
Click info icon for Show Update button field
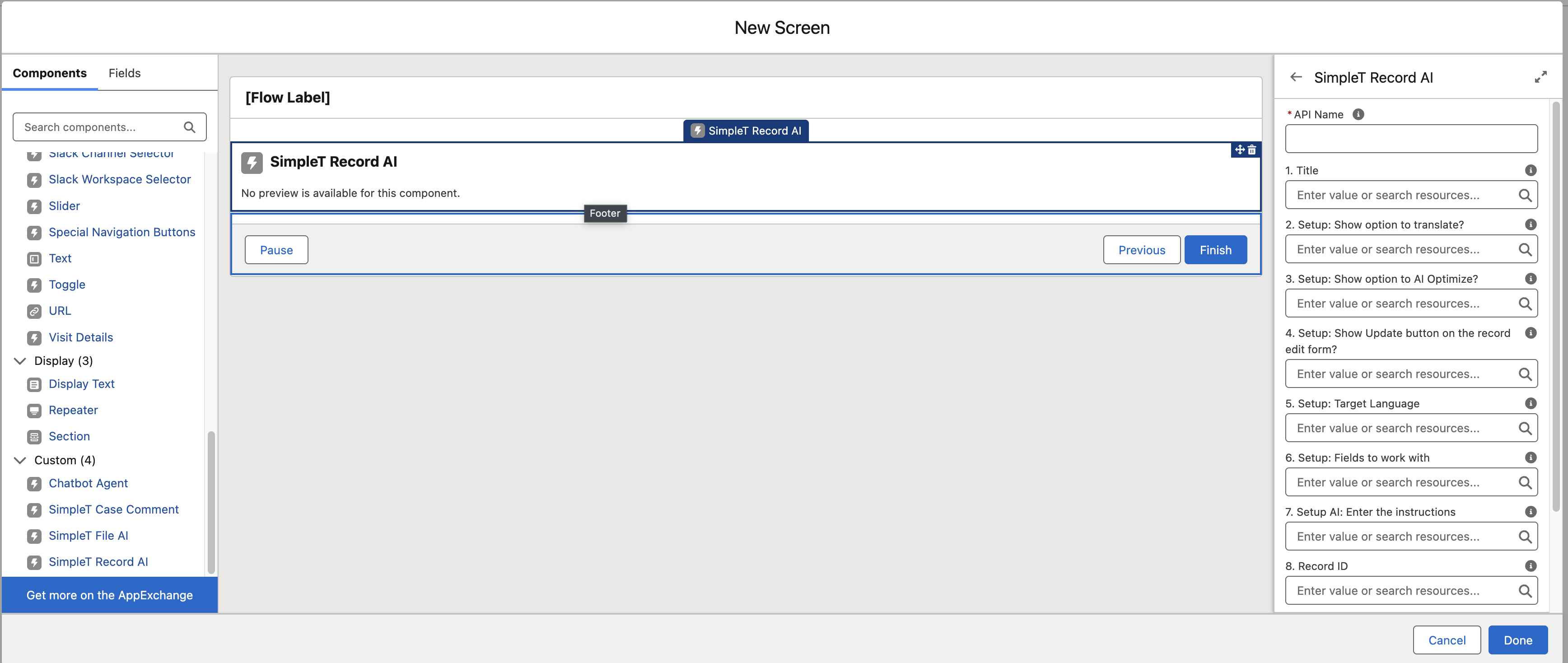(x=1530, y=333)
